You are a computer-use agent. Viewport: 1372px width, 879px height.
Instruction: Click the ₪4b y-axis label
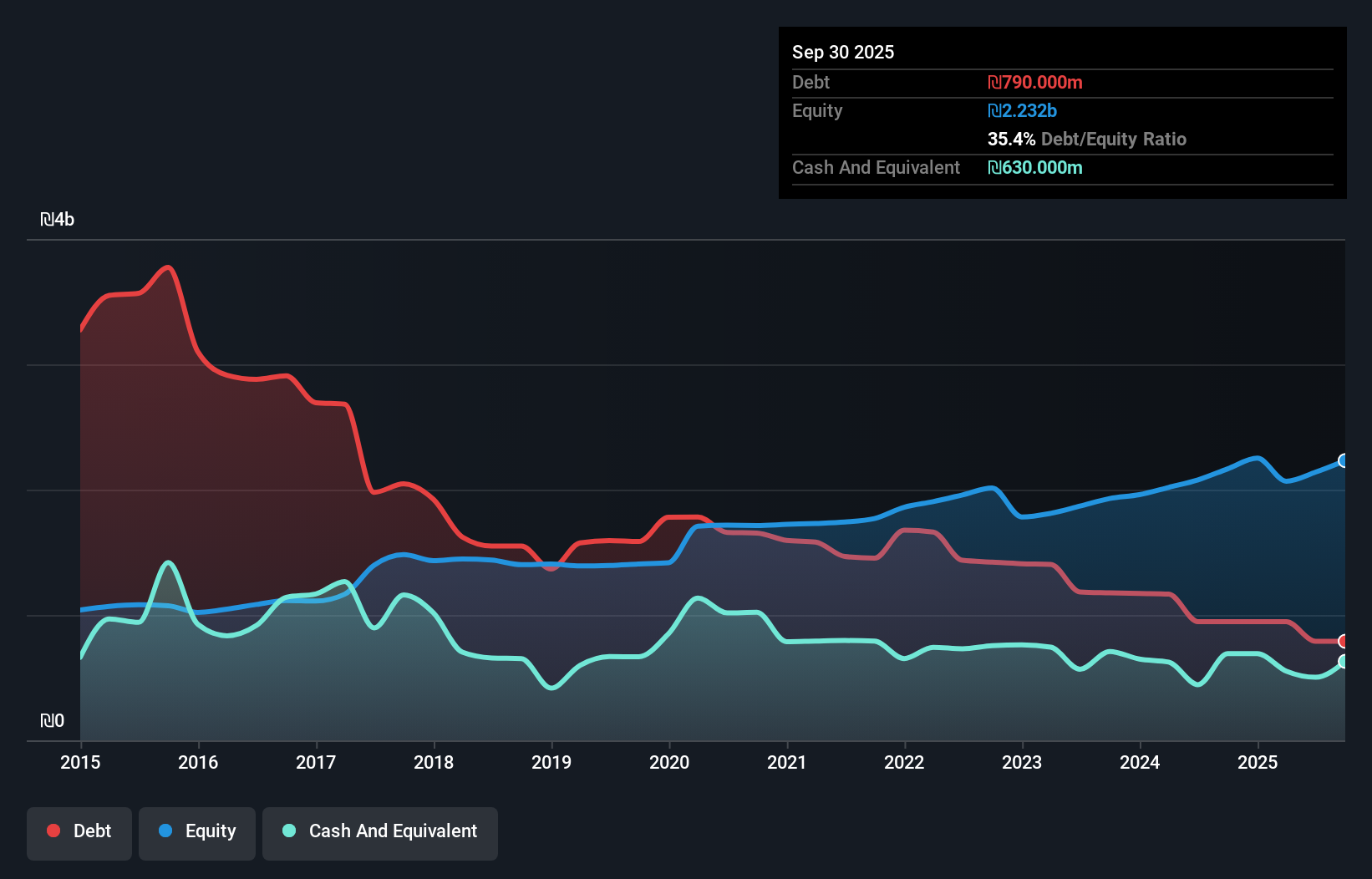tap(57, 219)
